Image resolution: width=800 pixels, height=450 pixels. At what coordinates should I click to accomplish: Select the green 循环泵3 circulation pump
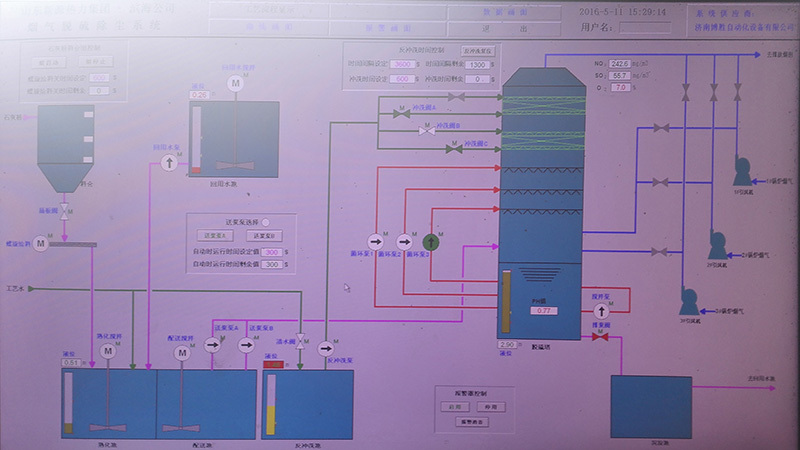[x=432, y=241]
